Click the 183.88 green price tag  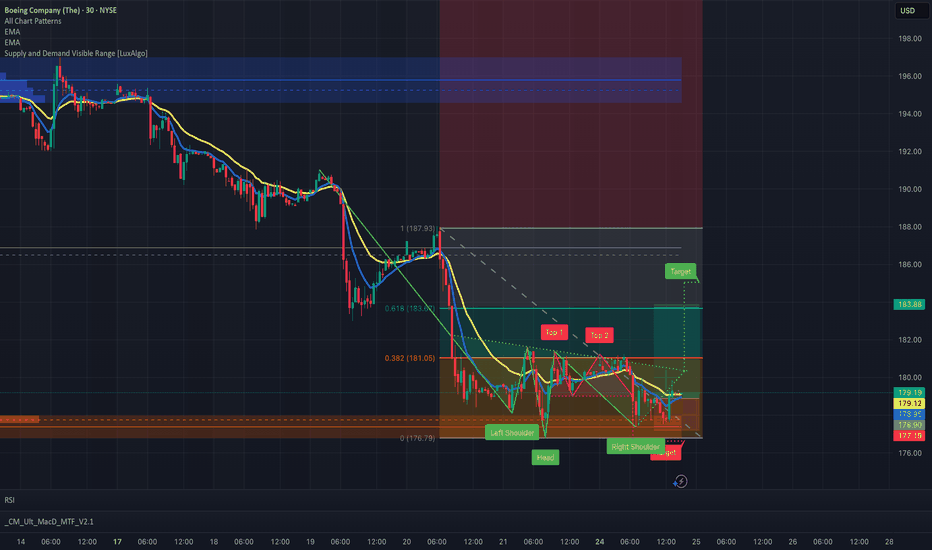[x=908, y=304]
